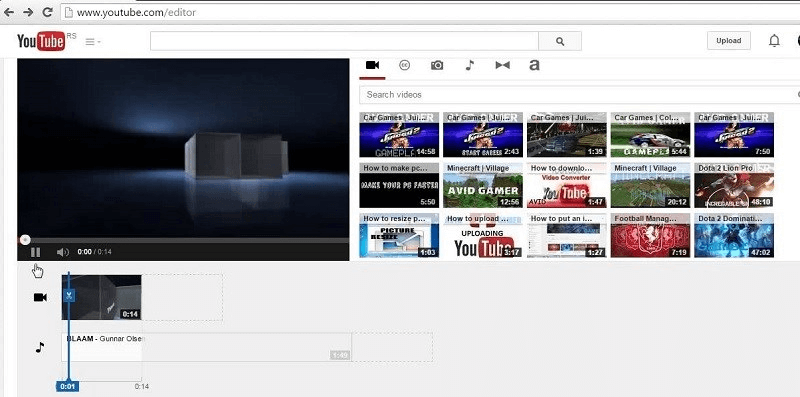800x397 pixels.
Task: Pause the video preview
Action: (35, 252)
